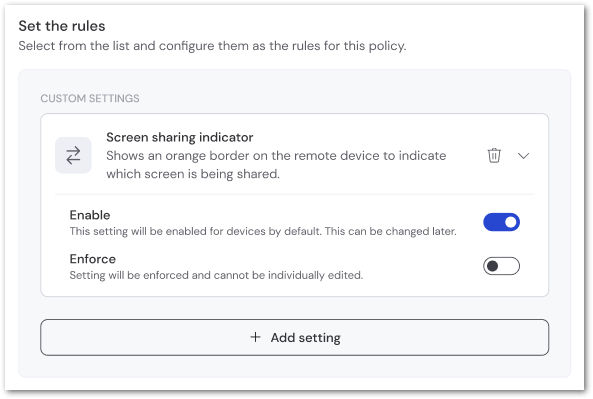Click the Set the rules heading
Image resolution: width=593 pixels, height=399 pixels.
pos(62,26)
